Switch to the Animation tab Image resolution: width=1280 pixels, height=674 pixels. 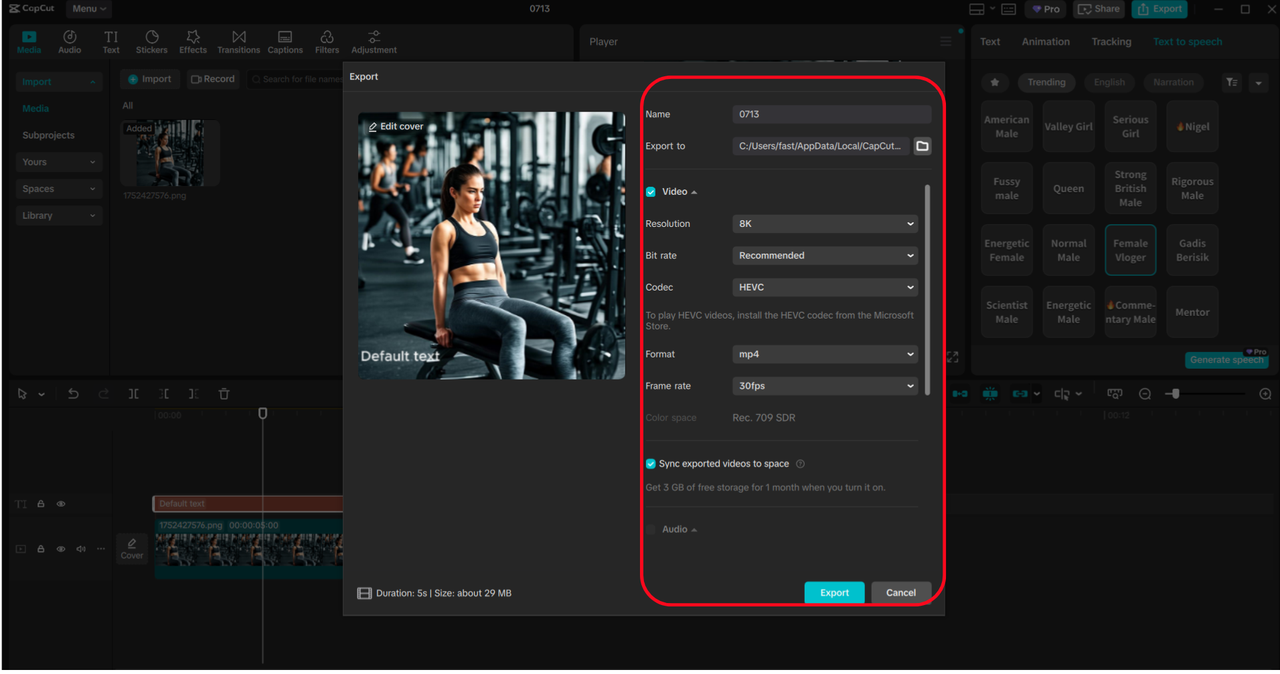tap(1045, 42)
